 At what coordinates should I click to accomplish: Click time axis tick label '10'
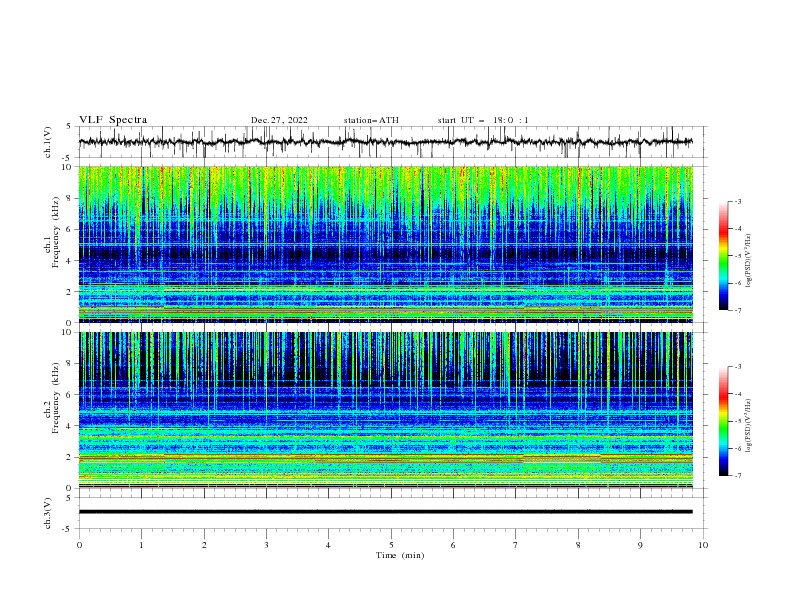703,545
